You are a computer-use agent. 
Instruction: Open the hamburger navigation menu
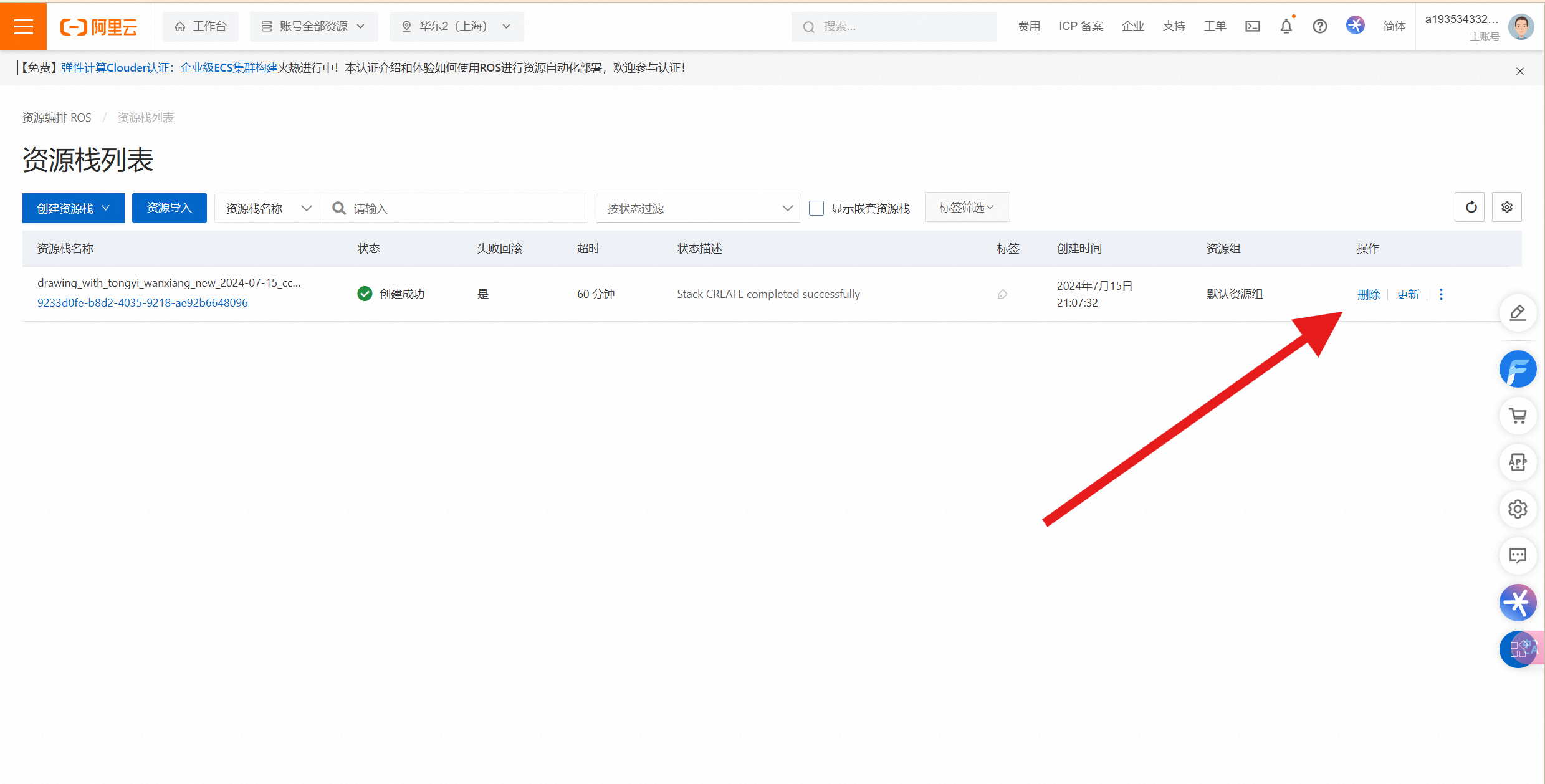[x=23, y=26]
